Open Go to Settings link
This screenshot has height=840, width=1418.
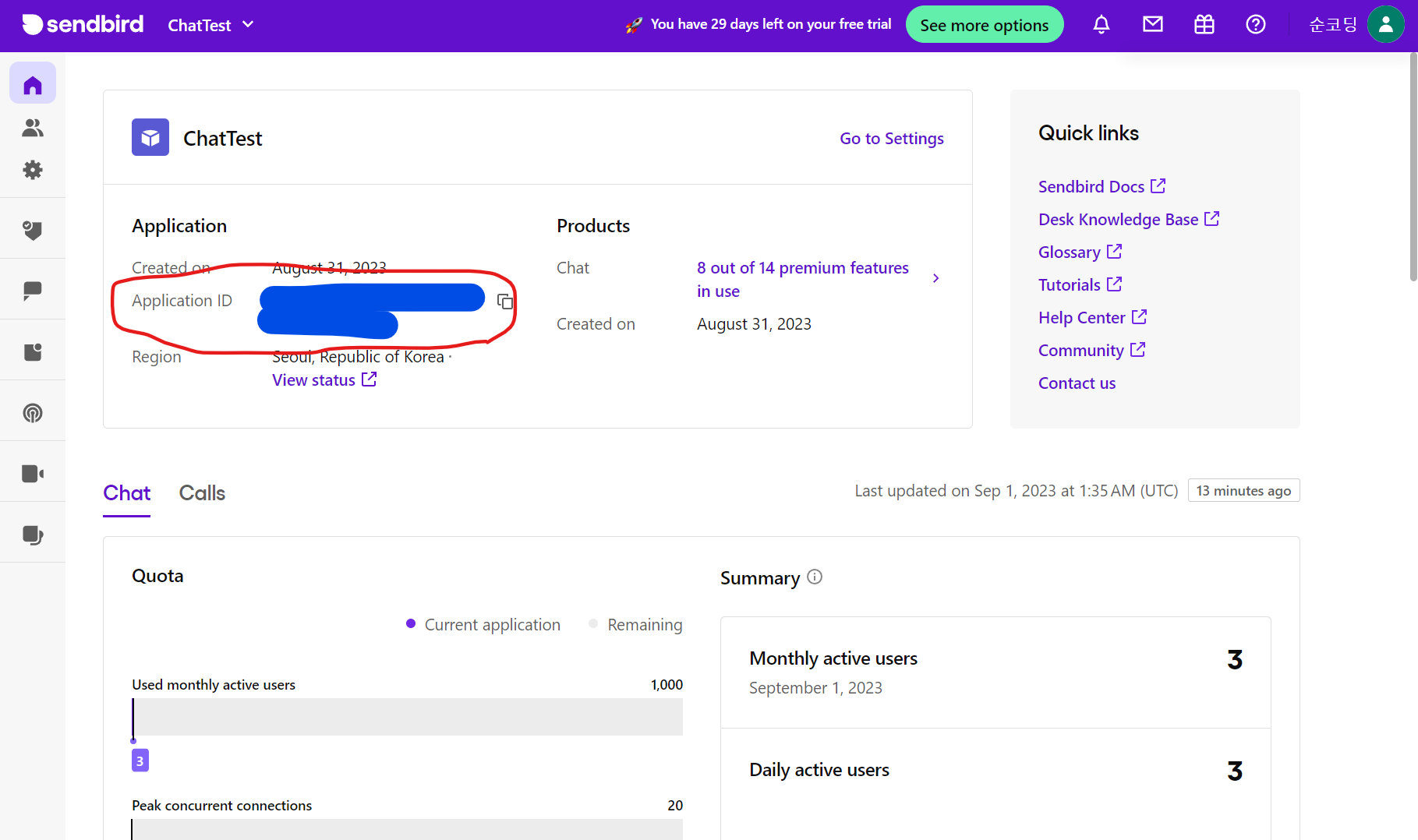click(x=892, y=139)
